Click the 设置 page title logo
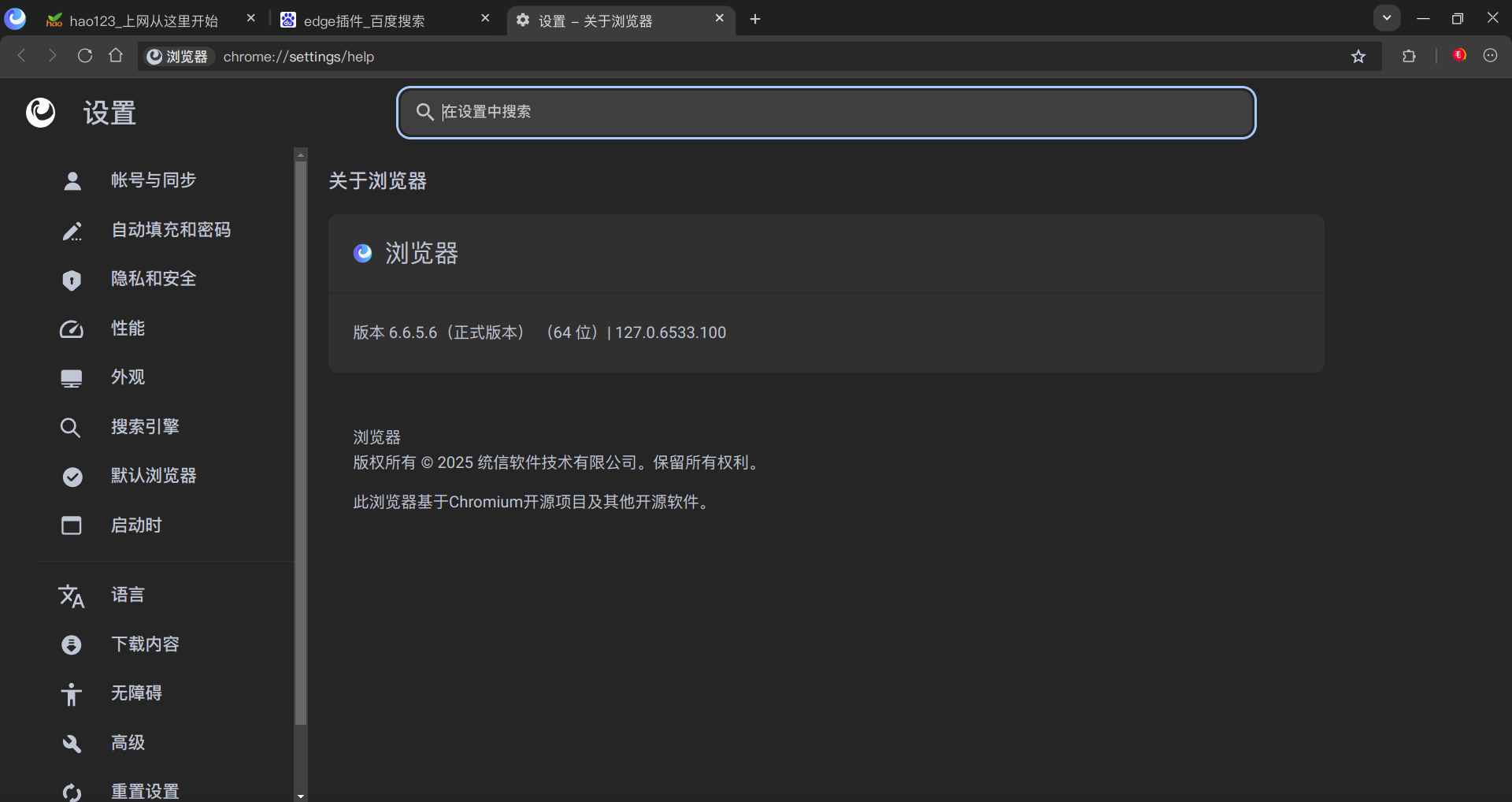Screen dimensions: 1512x802 click(x=40, y=113)
